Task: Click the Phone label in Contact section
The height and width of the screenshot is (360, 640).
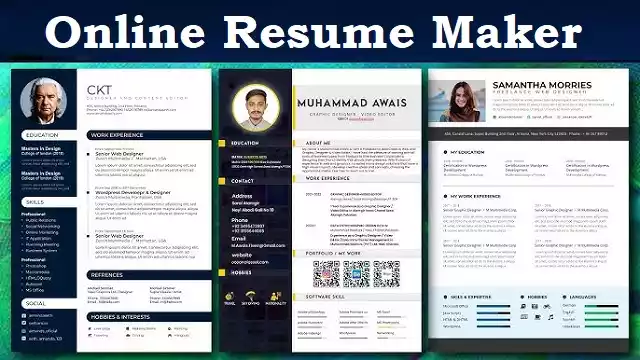Action: (x=240, y=220)
